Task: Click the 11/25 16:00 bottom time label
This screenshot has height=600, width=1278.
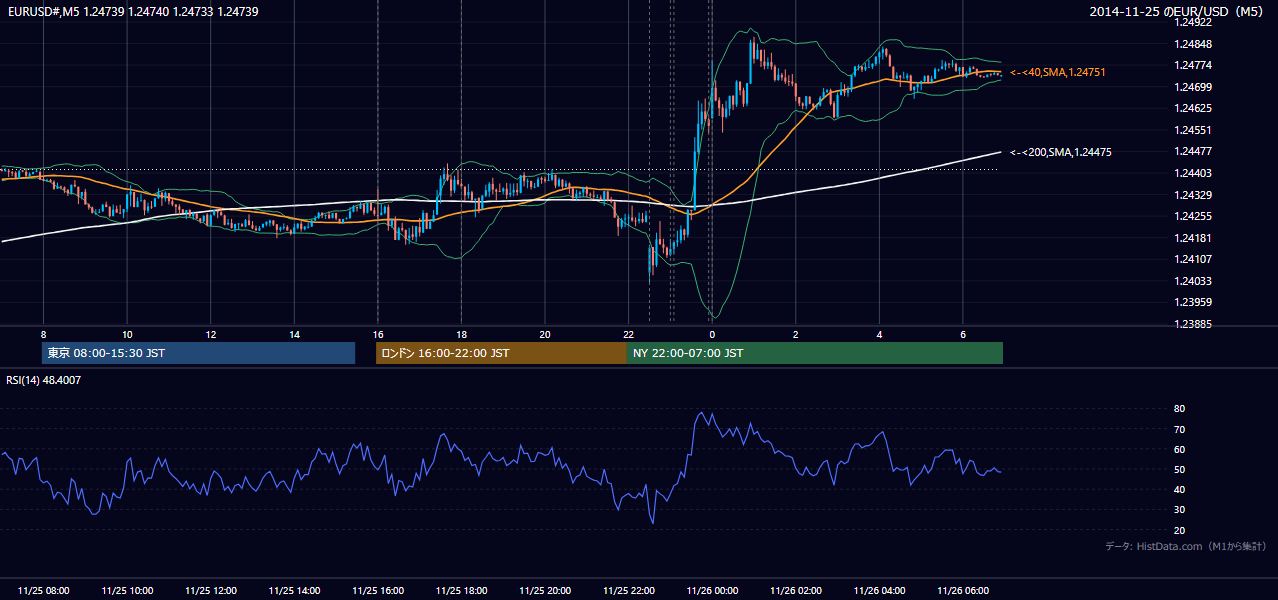Action: coord(378,591)
